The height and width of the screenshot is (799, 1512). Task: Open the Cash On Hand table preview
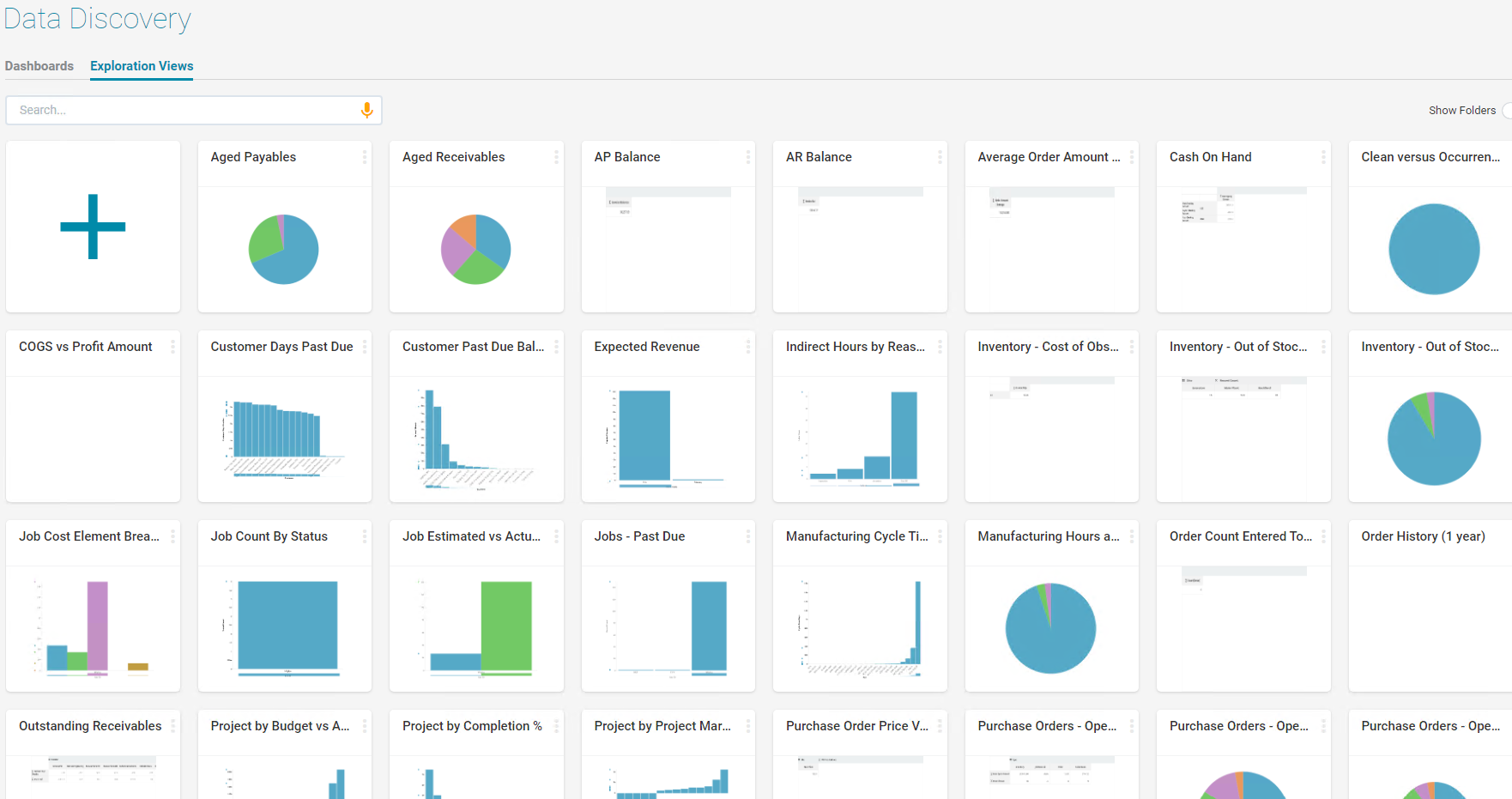pos(1243,249)
